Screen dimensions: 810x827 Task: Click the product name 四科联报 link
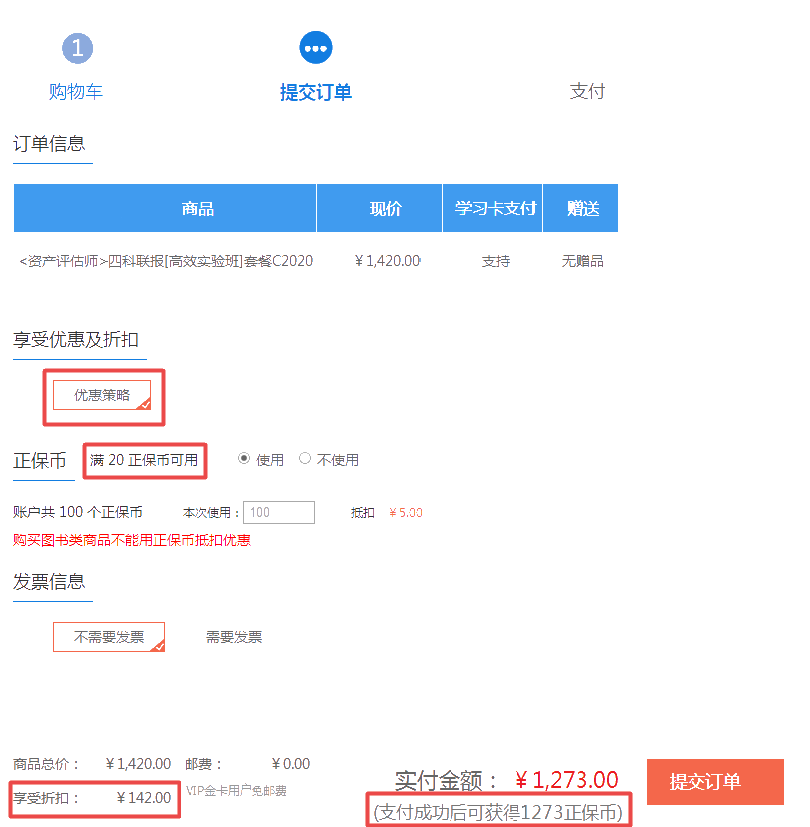click(x=165, y=259)
